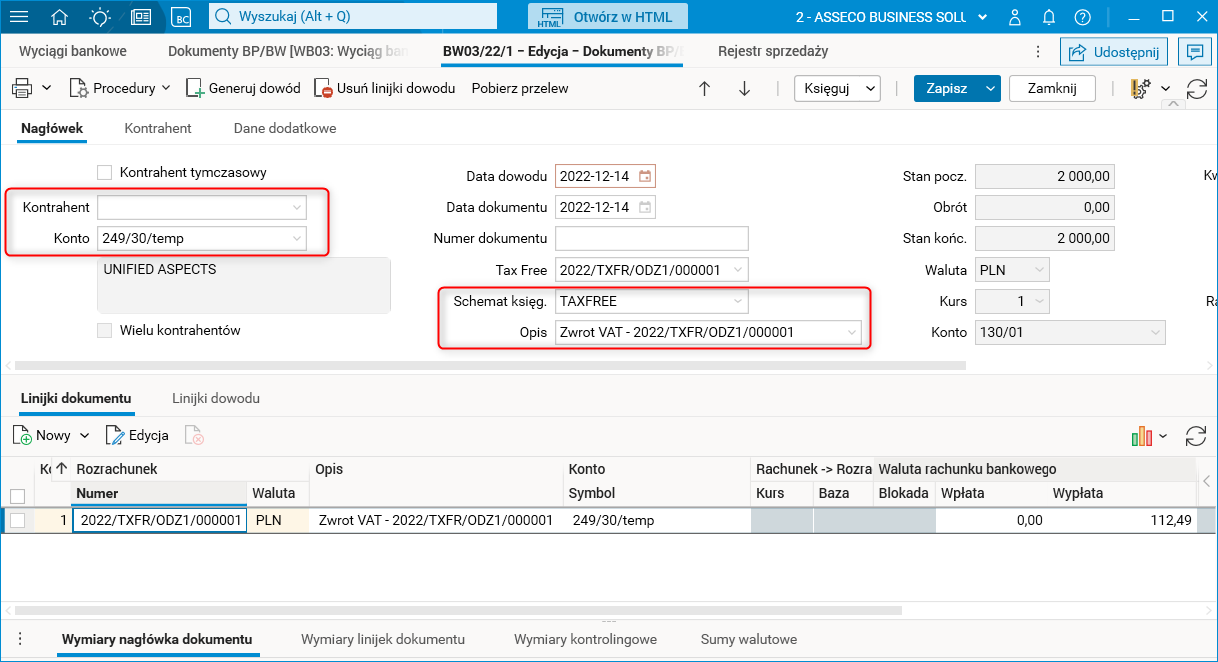Screen dimensions: 1218x662
Task: Click the chart icon in lines toolbar
Action: (1142, 436)
